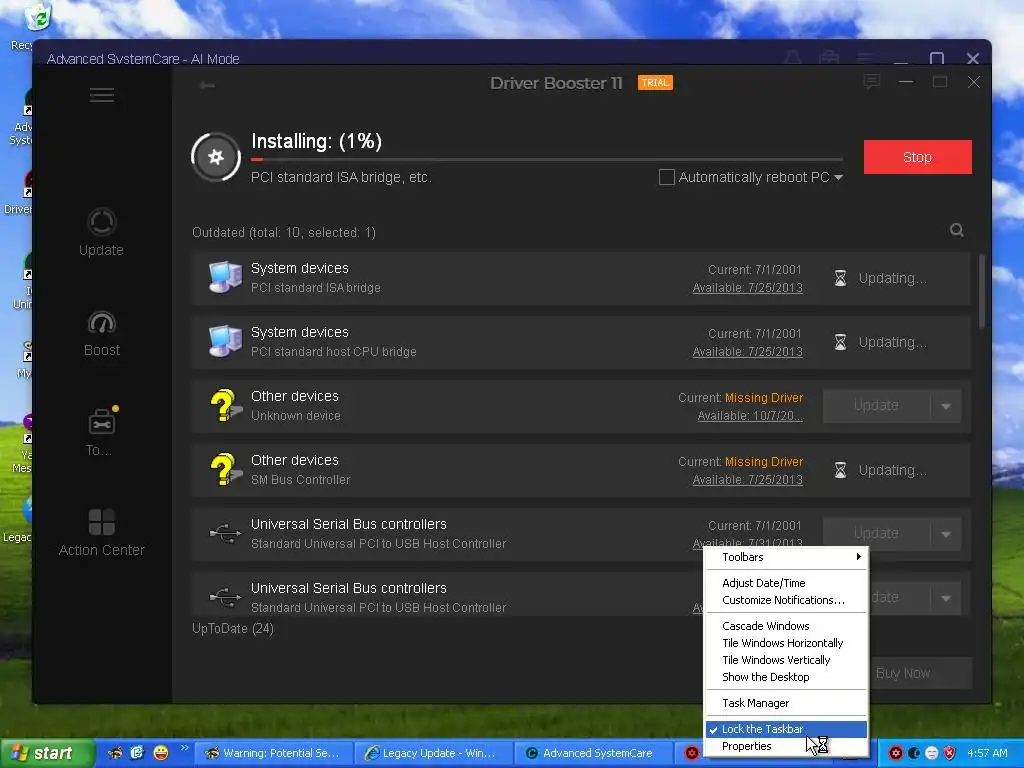The width and height of the screenshot is (1024, 768).
Task: Open dropdown arrow beside Unknown device Update button
Action: point(946,406)
